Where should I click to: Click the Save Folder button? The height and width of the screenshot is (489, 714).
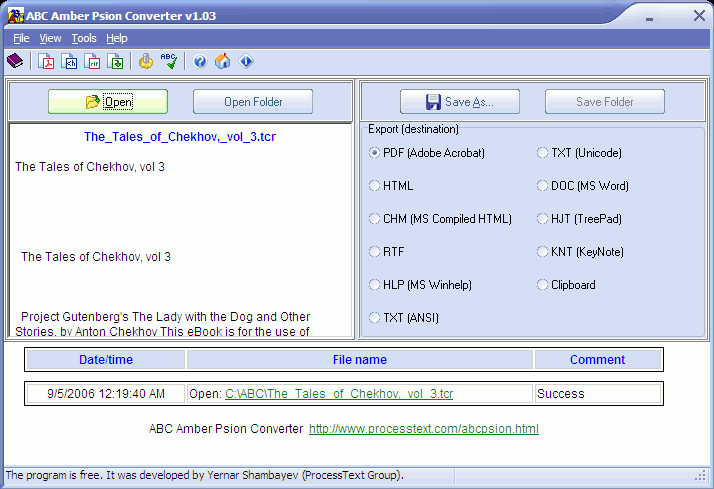tap(605, 102)
